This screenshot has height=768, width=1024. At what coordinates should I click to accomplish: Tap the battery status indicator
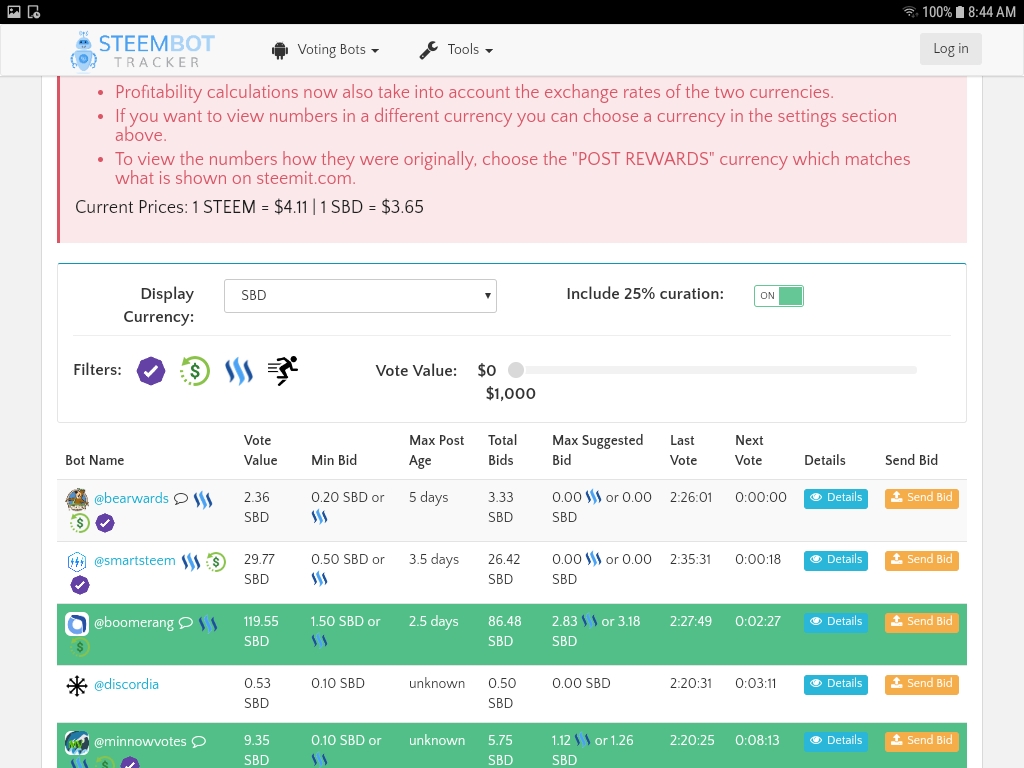959,12
